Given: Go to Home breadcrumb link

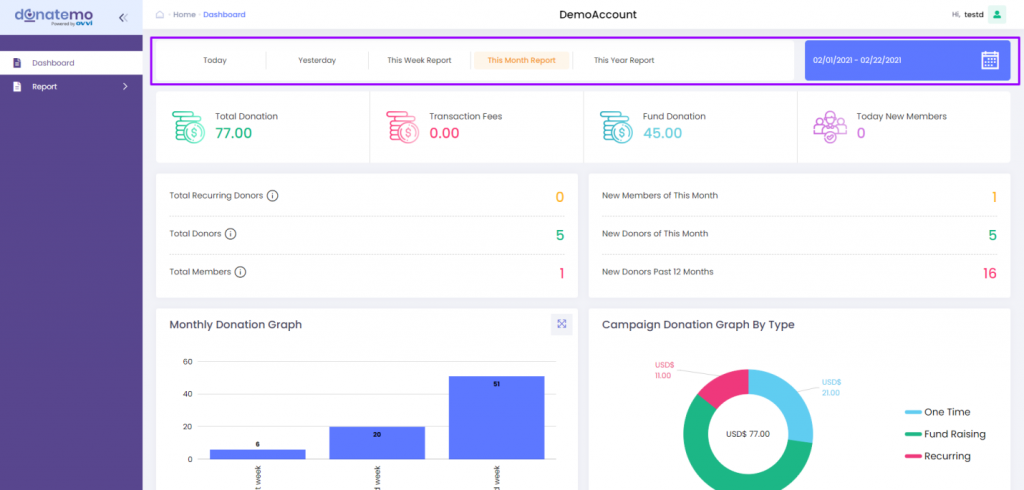Looking at the screenshot, I should tap(184, 14).
